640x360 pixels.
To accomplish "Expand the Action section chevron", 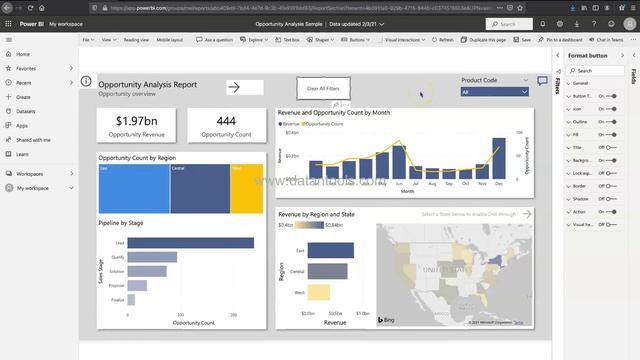I will coord(569,212).
